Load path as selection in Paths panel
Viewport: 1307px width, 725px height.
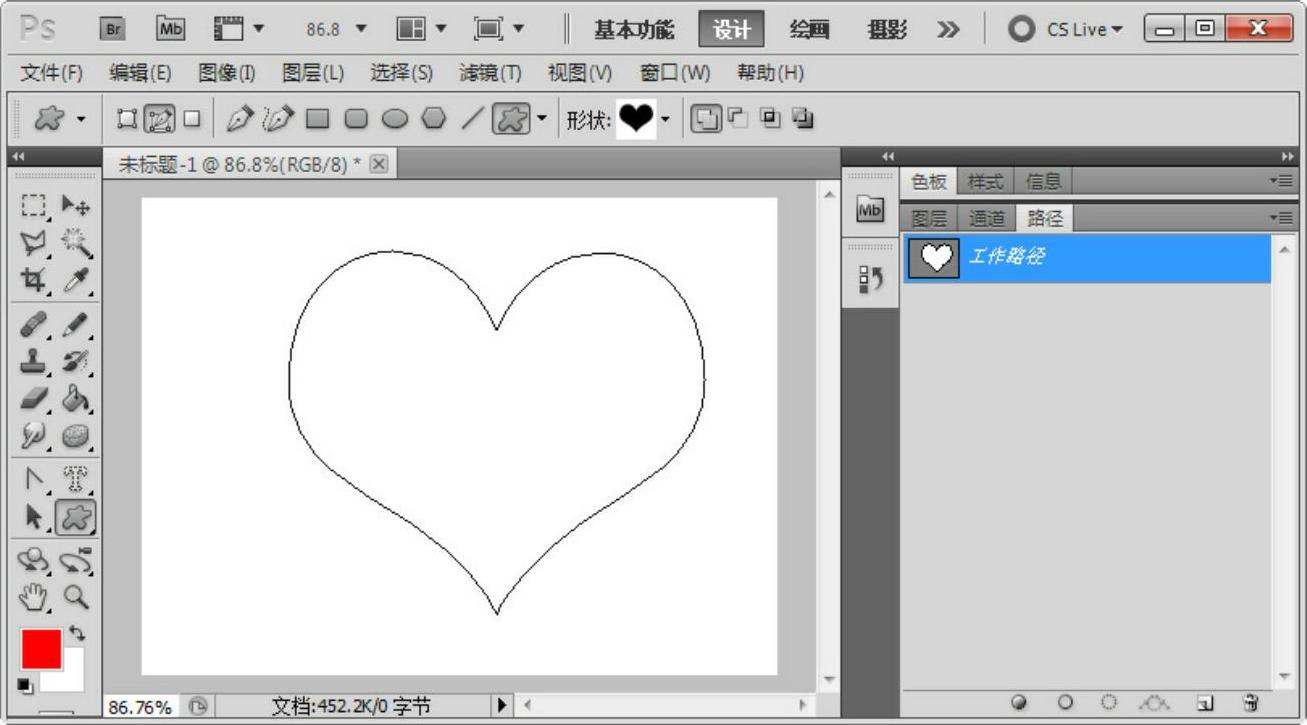(1108, 703)
